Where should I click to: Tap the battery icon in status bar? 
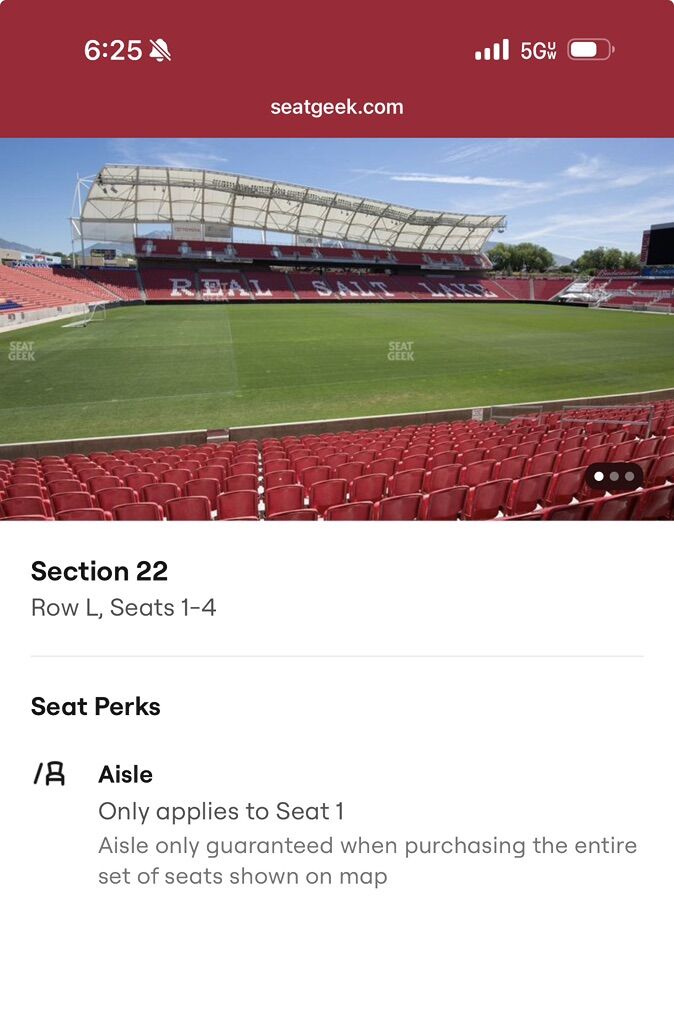click(x=591, y=49)
